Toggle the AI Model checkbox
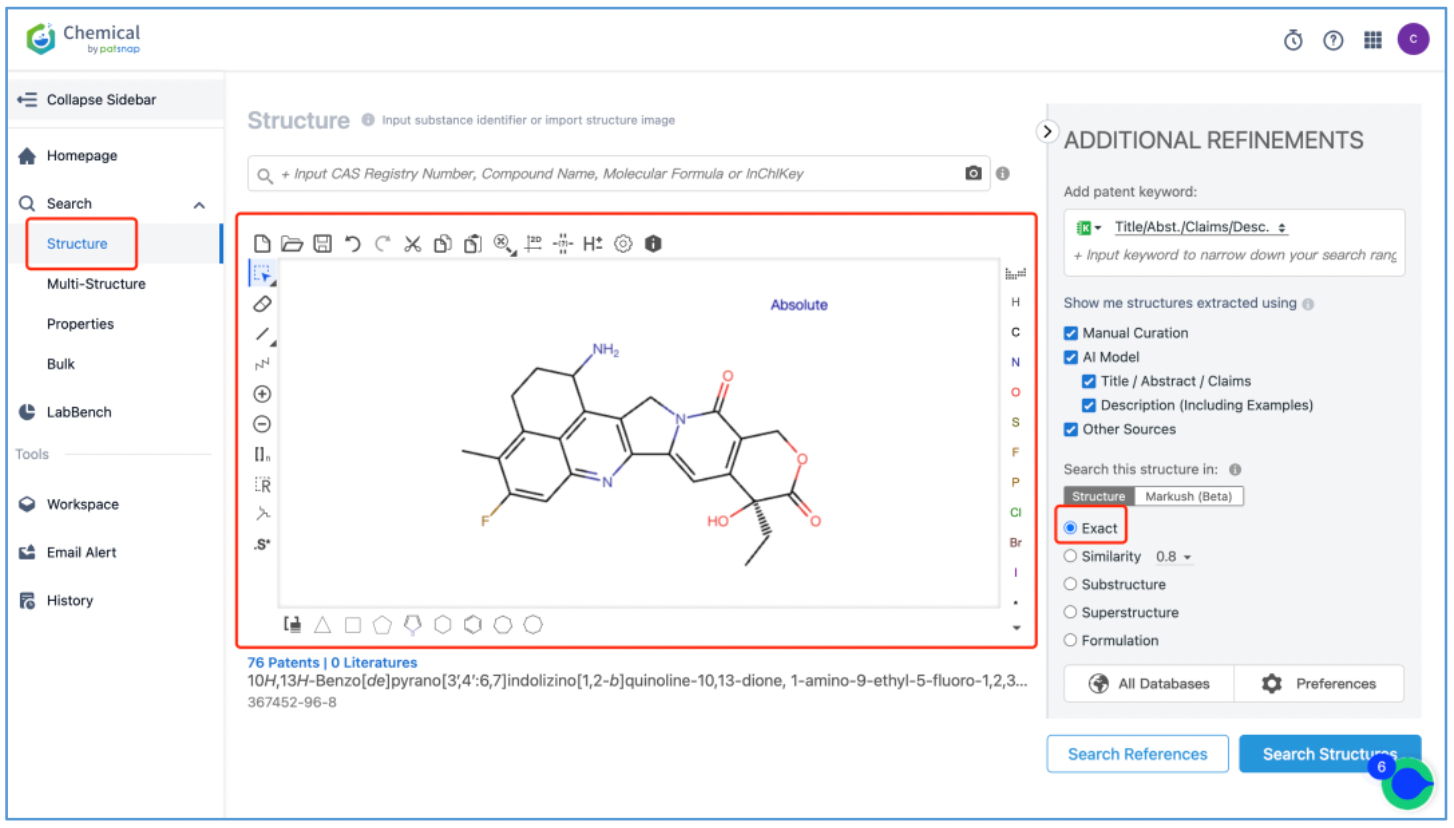The height and width of the screenshot is (828, 1454). coord(1071,357)
